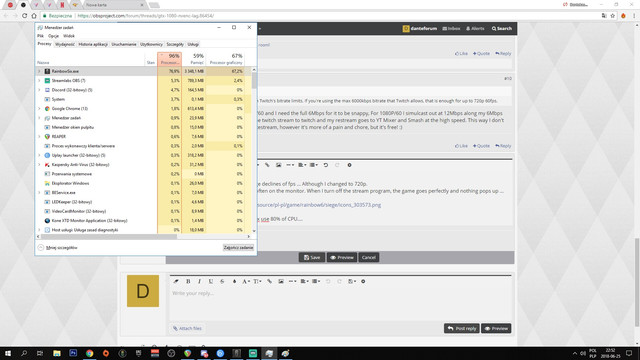Open the list dropdown in reply editor
Viewport: 640px width, 360px height.
pyautogui.click(x=316, y=281)
